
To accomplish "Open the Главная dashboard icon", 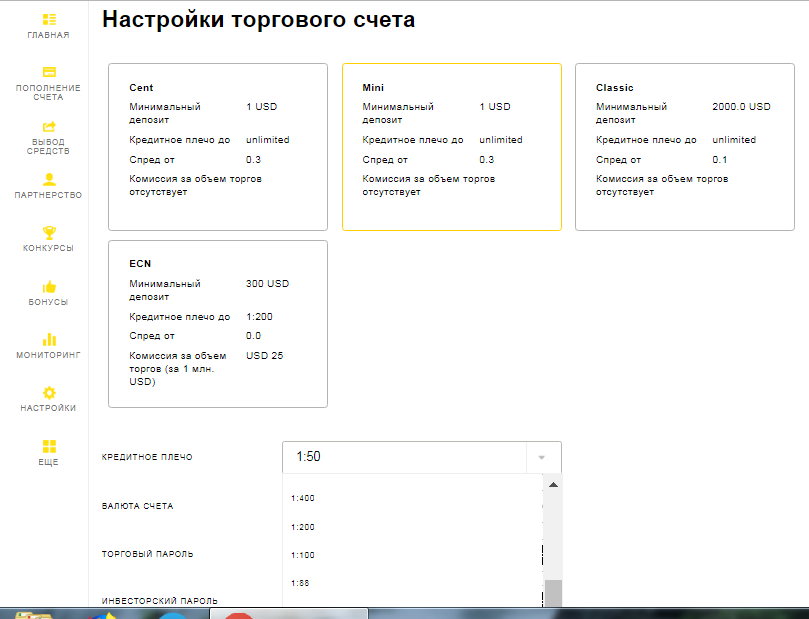I will (49, 20).
